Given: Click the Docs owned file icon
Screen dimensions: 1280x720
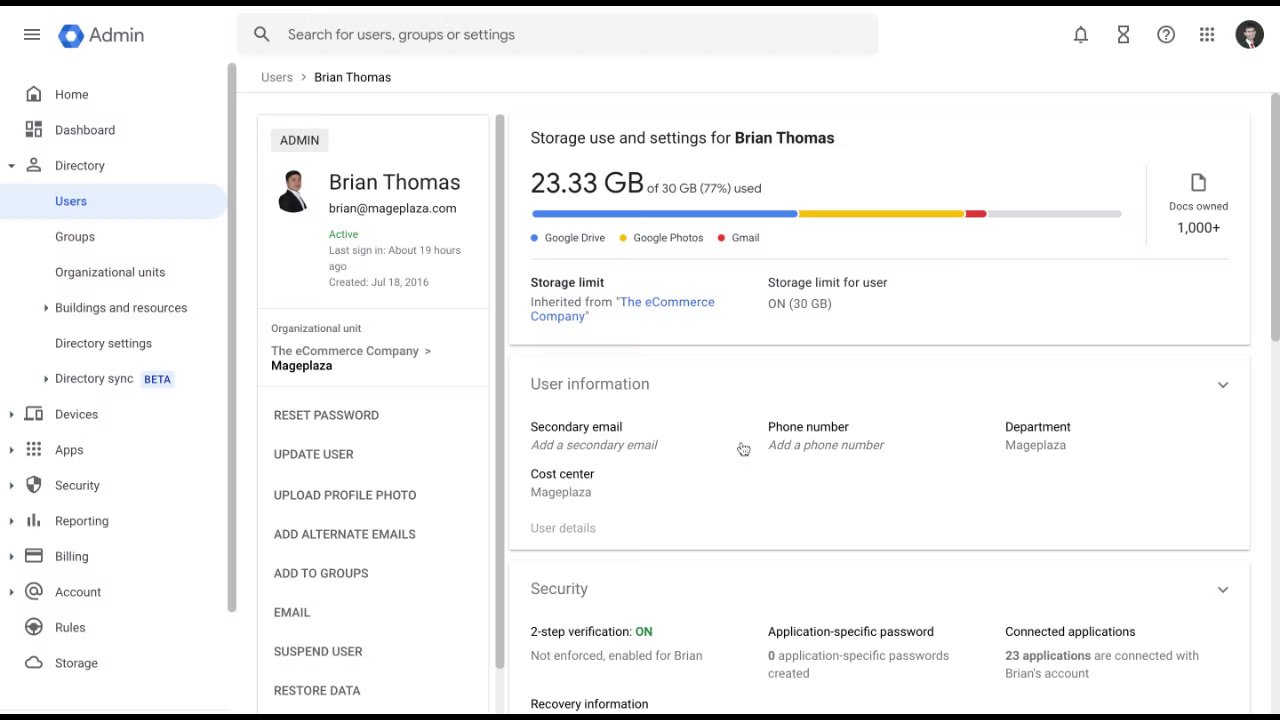Looking at the screenshot, I should coord(1198,183).
